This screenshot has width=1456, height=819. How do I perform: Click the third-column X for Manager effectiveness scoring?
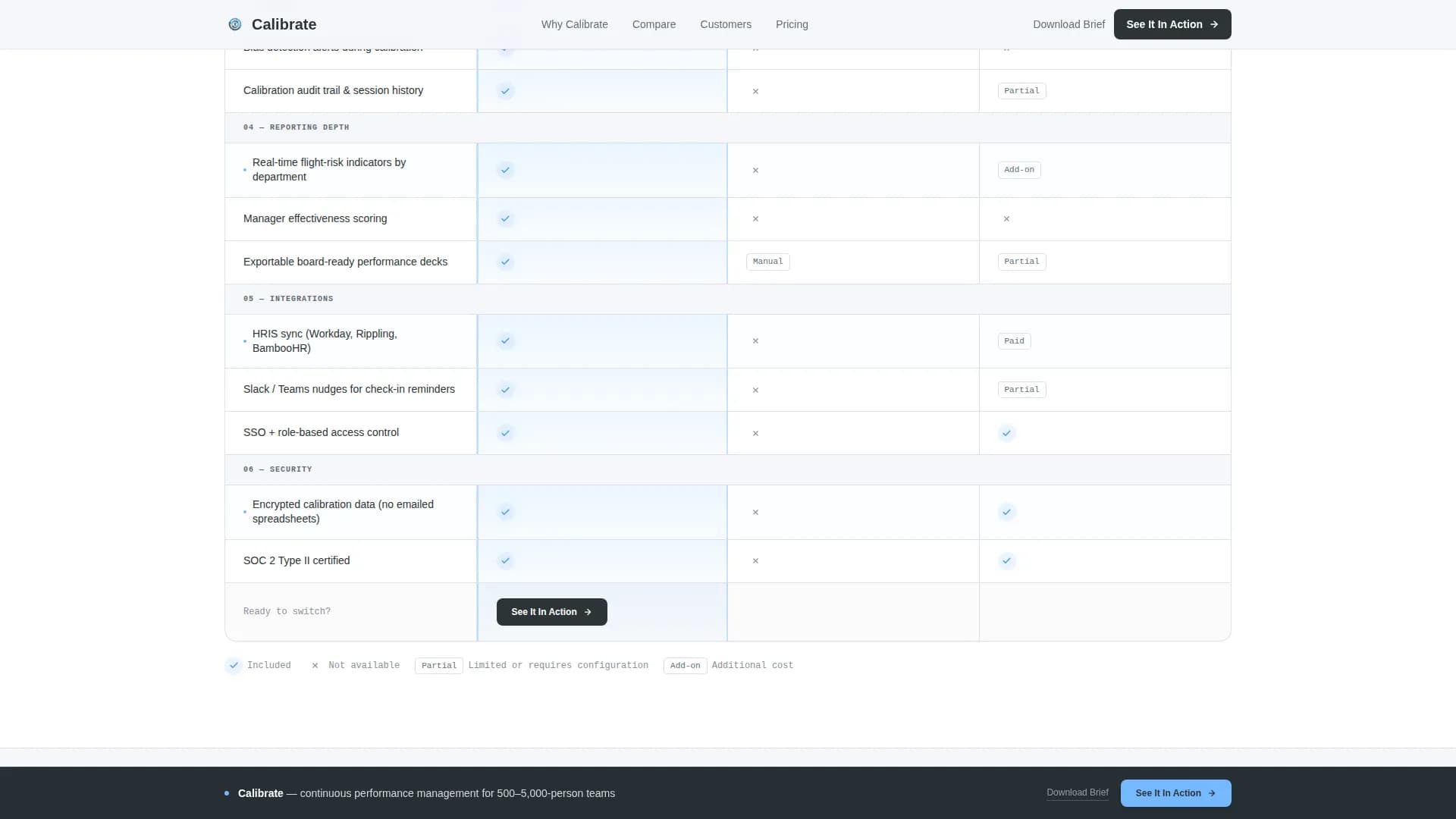coord(1006,219)
